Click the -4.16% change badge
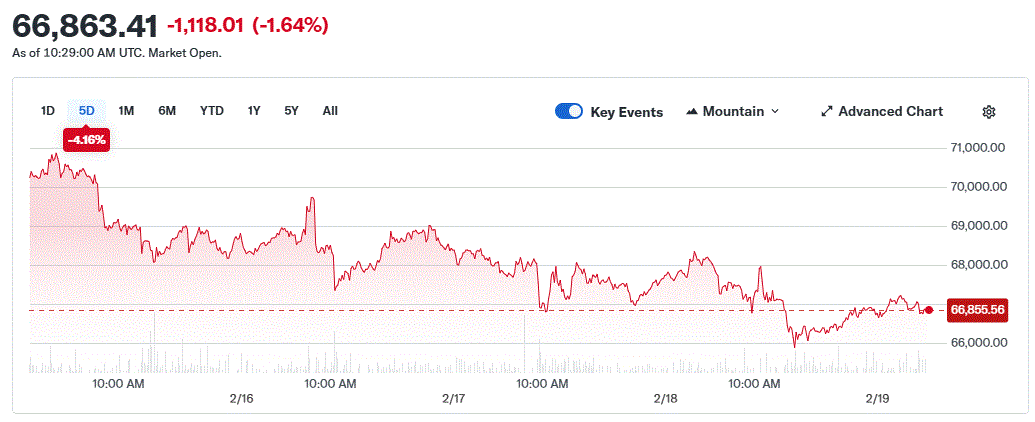1035x422 pixels. pos(86,140)
